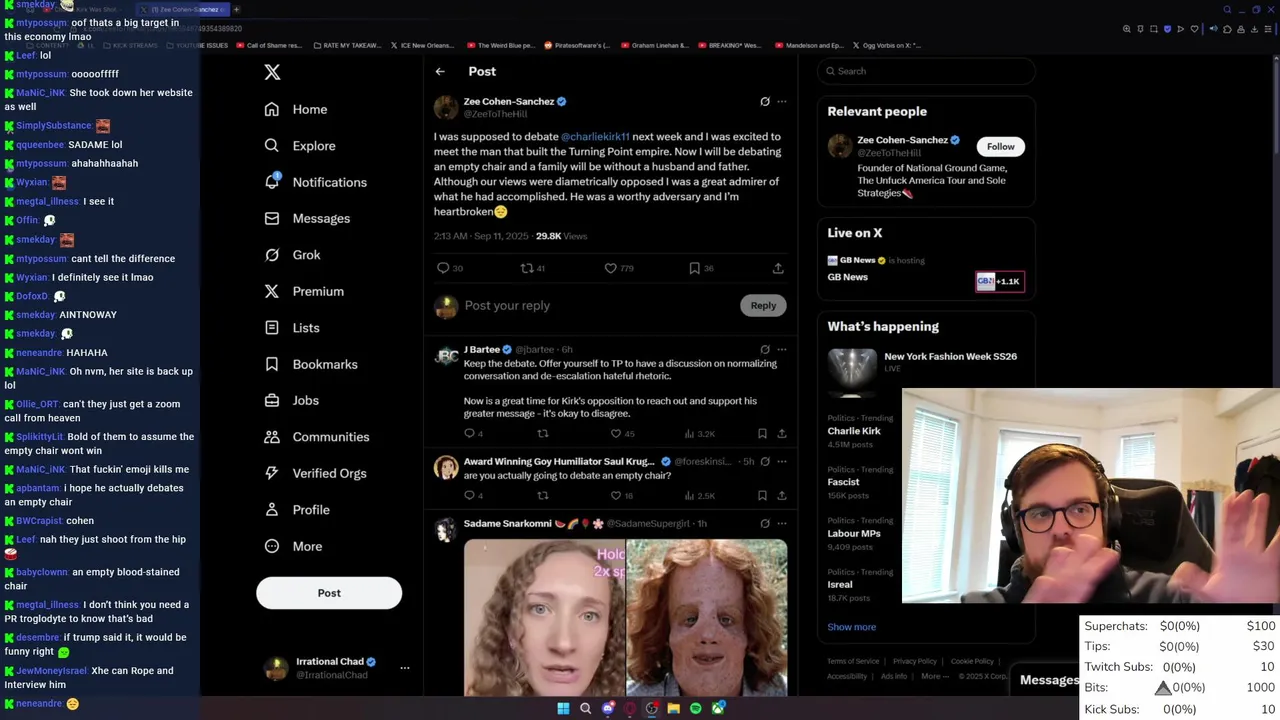Expand the More menu in sidebar

(x=292, y=546)
